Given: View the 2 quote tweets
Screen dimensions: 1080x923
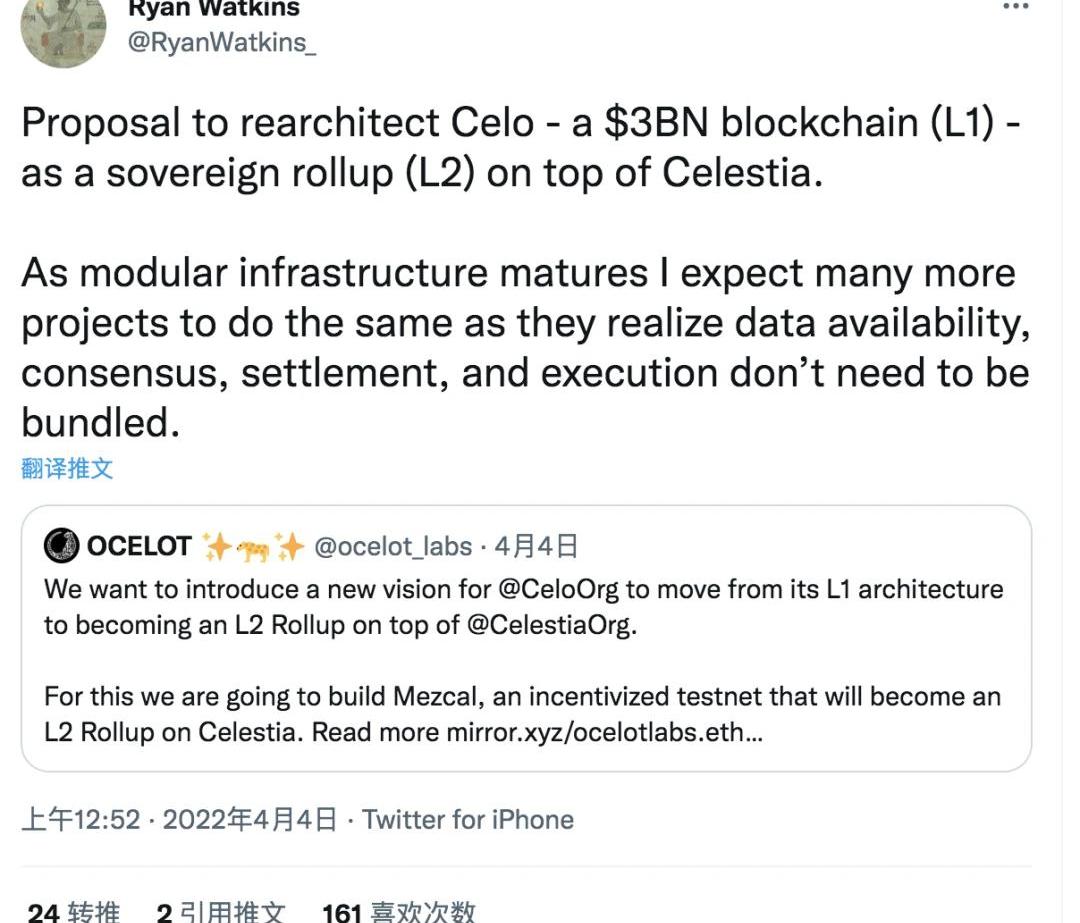Looking at the screenshot, I should (x=220, y=912).
